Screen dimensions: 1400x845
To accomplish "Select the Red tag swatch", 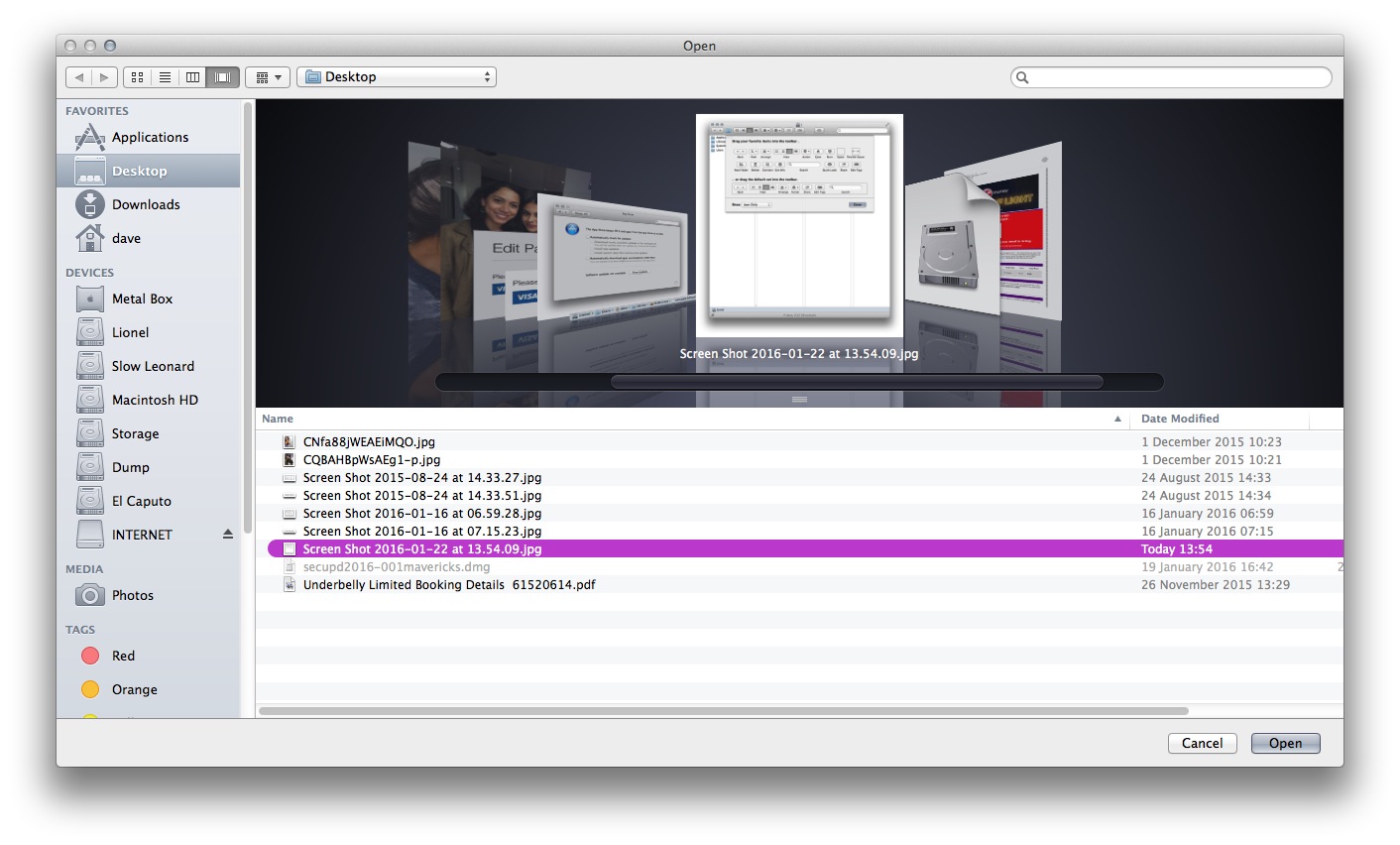I will tap(90, 656).
